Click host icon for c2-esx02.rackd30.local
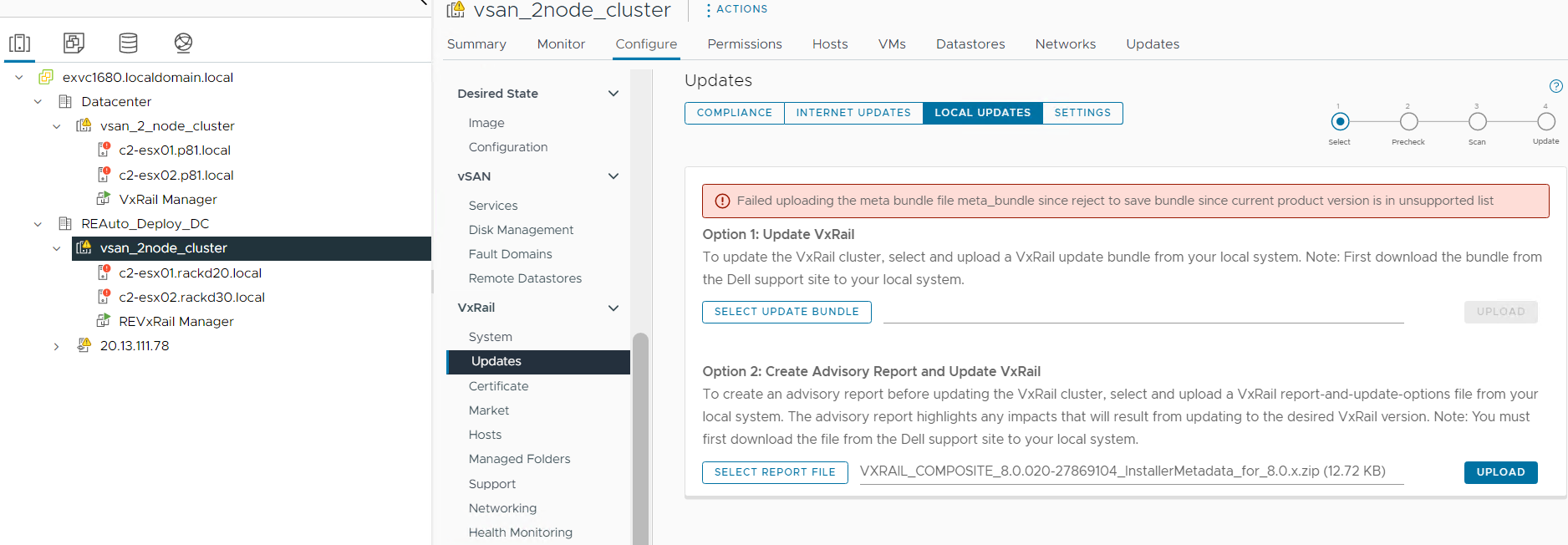The width and height of the screenshot is (1568, 545). point(104,297)
